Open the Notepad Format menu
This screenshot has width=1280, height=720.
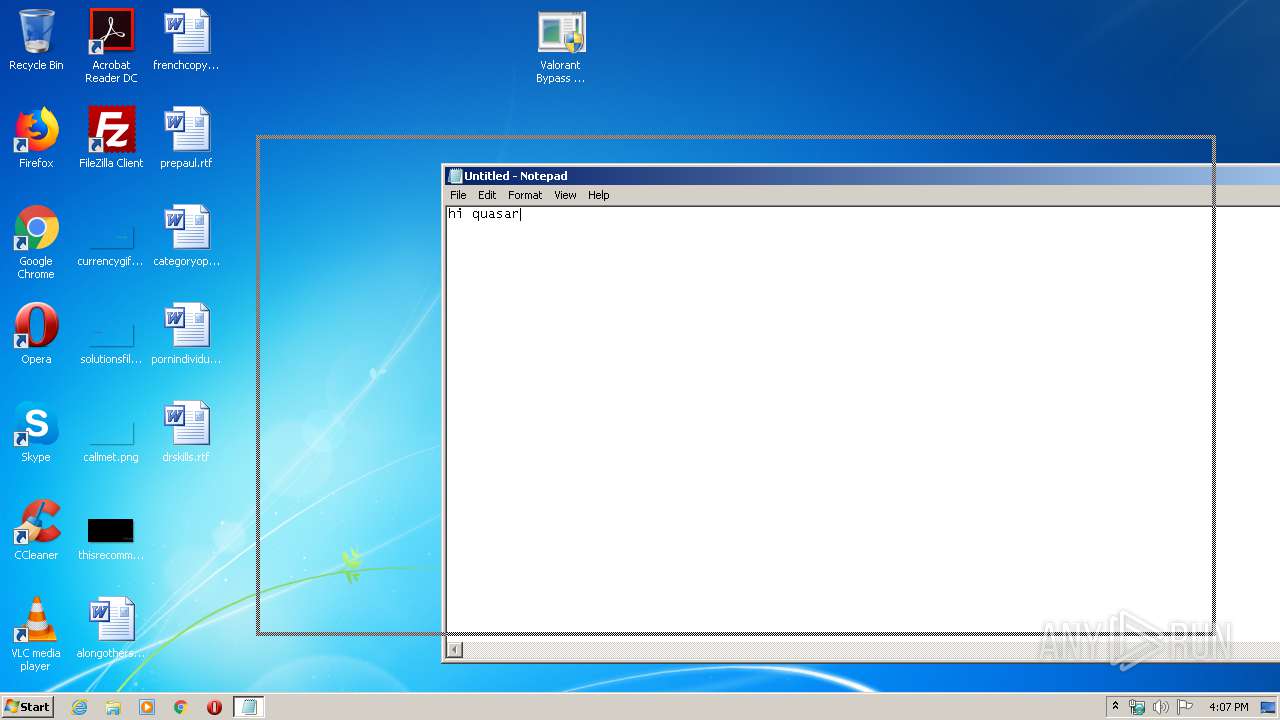[x=525, y=195]
